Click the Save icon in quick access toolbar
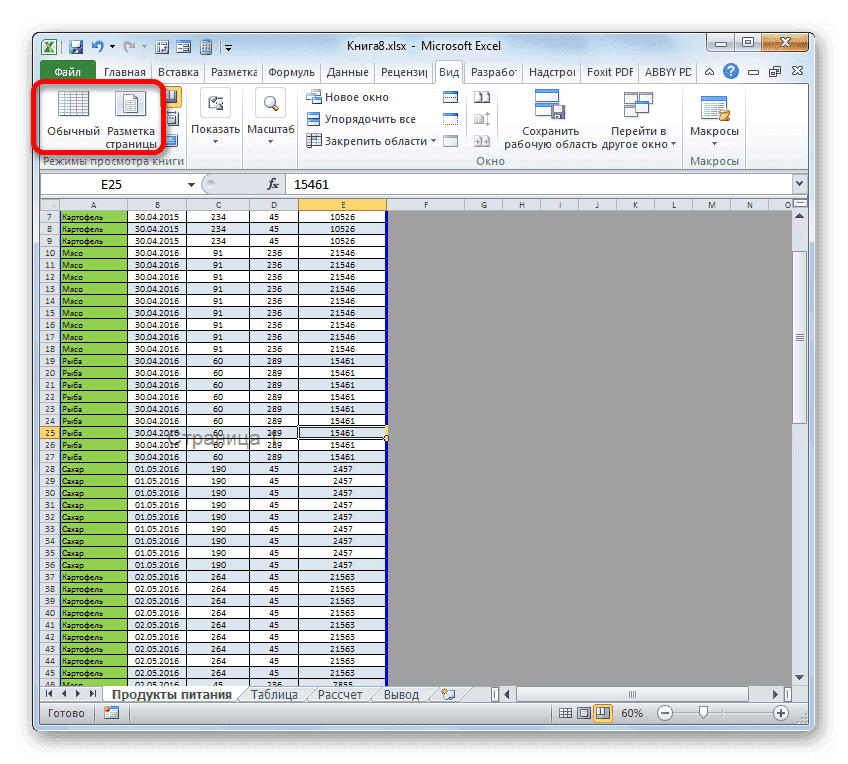848x764 pixels. (x=74, y=46)
